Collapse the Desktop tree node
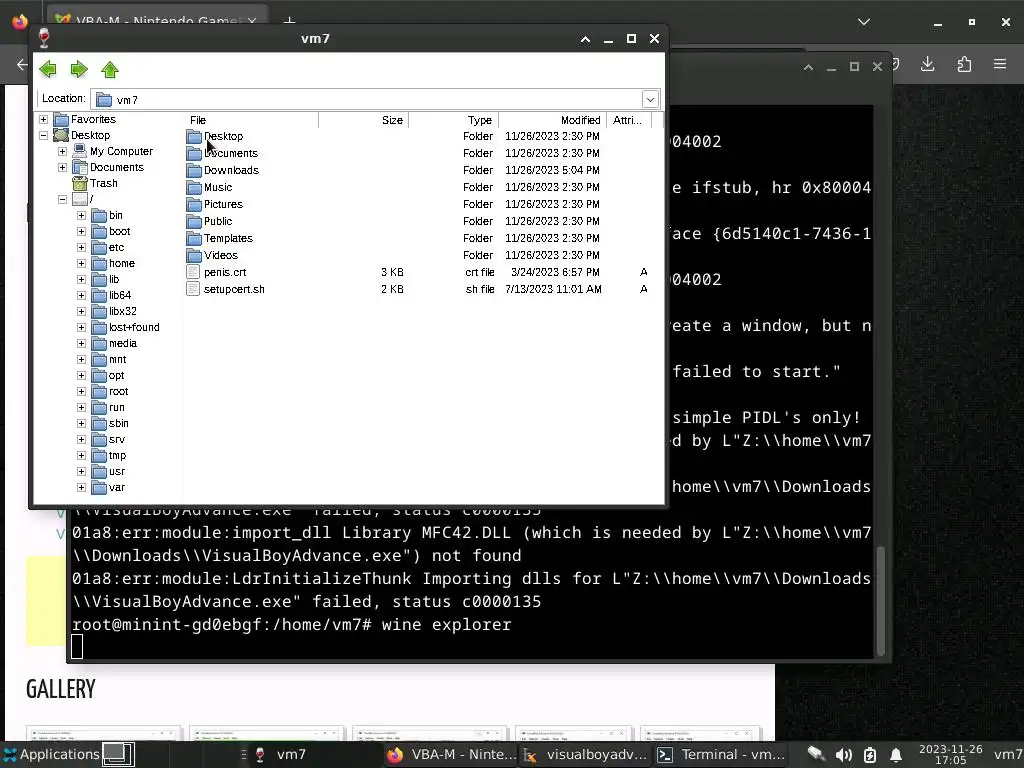 [x=43, y=135]
